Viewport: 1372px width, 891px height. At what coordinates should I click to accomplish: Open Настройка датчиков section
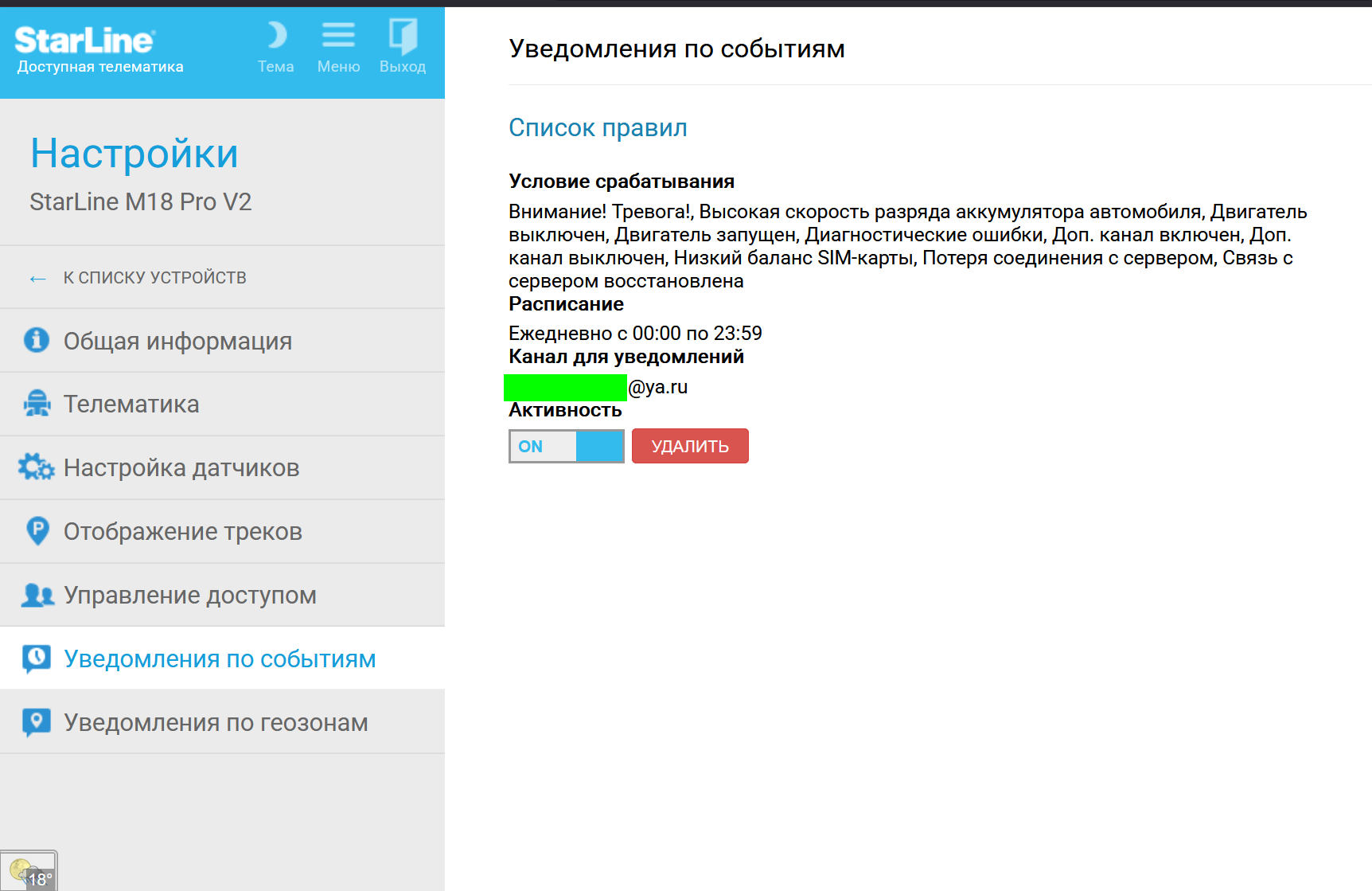pyautogui.click(x=222, y=468)
